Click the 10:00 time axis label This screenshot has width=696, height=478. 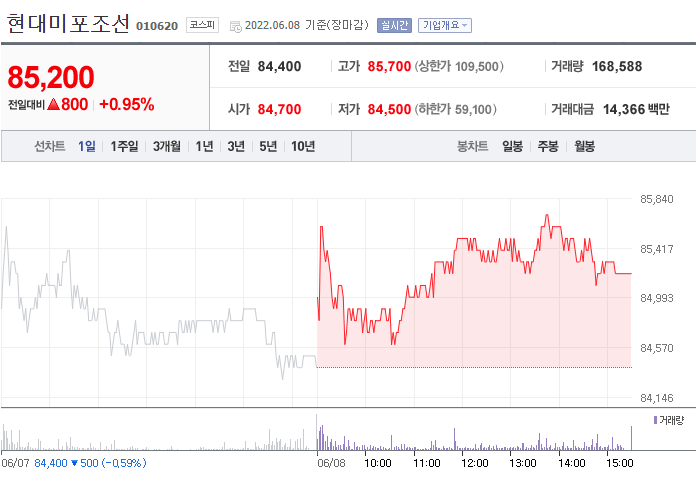click(x=377, y=463)
